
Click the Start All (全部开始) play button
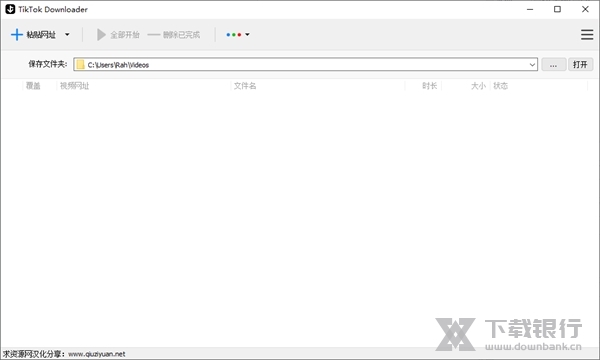click(x=117, y=35)
